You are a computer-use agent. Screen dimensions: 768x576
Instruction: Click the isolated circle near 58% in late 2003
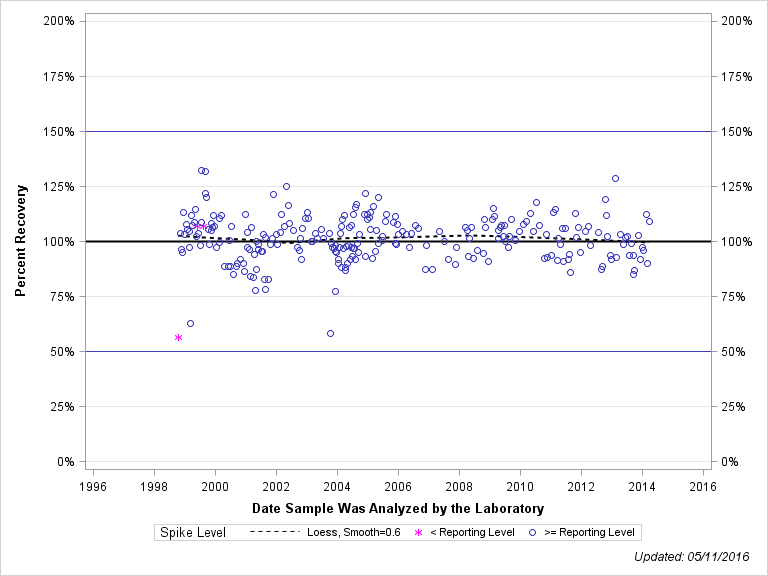(x=331, y=334)
